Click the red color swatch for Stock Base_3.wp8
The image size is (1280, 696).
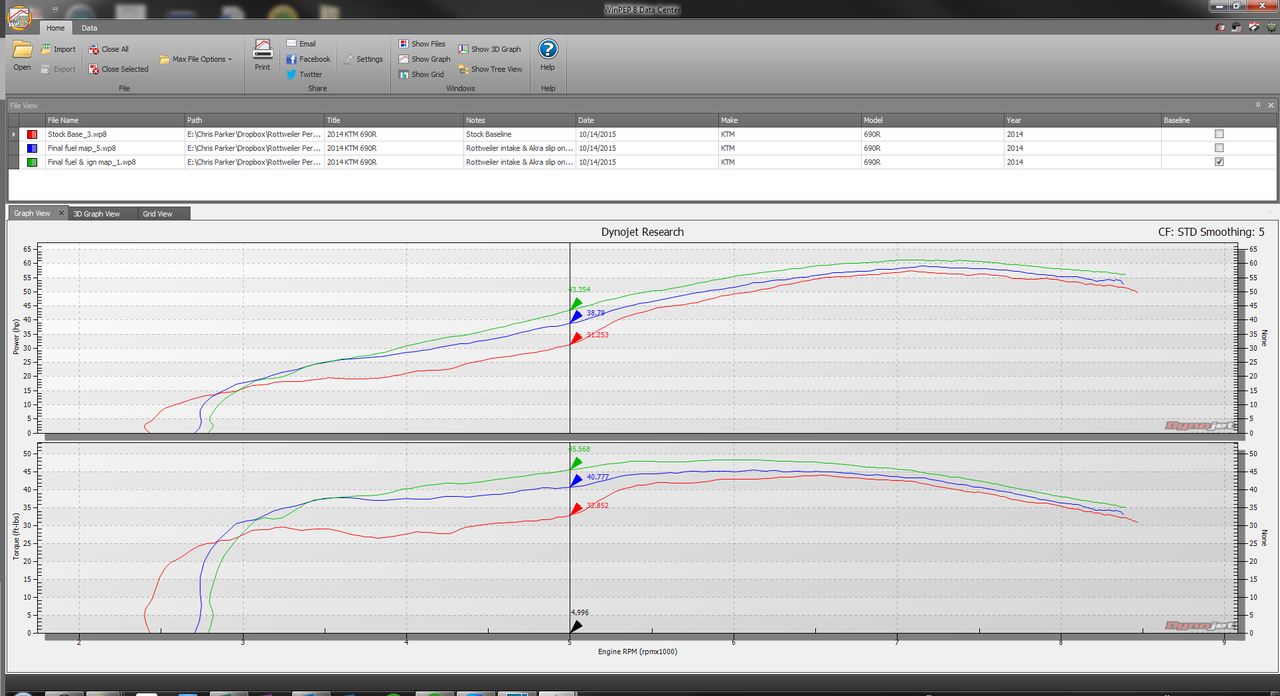tap(33, 134)
